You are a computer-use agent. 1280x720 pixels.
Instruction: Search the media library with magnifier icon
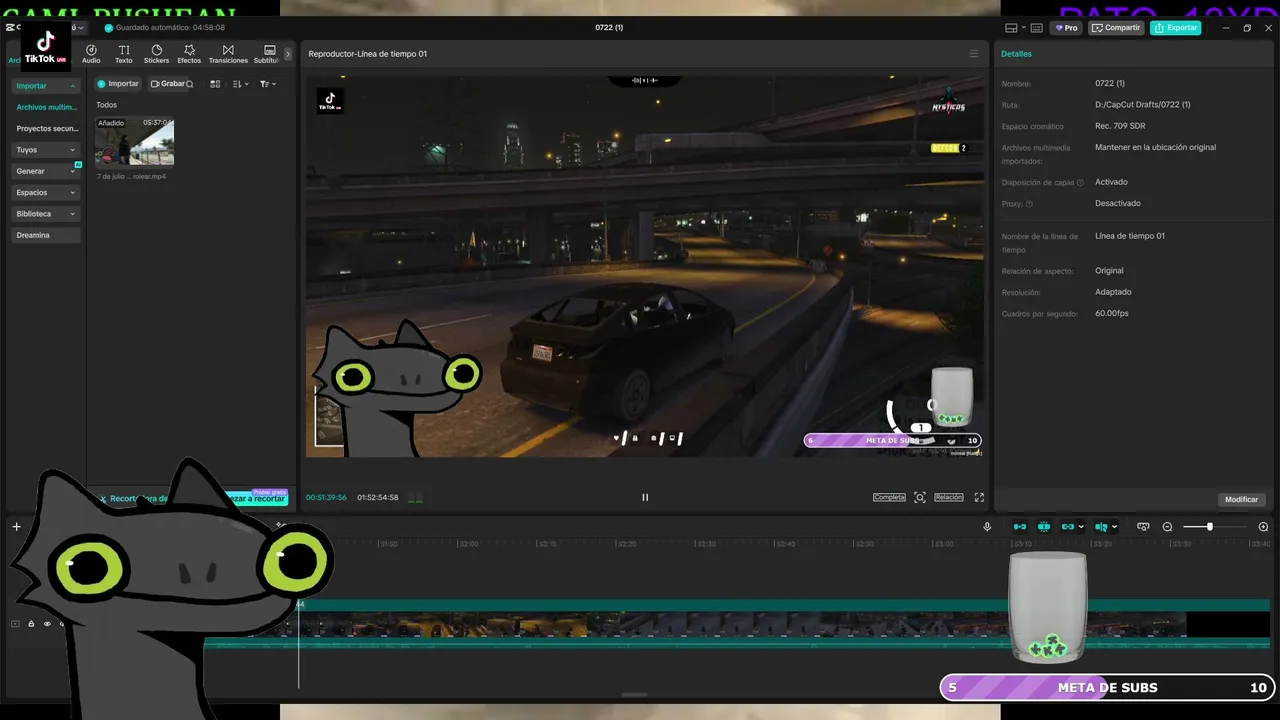pos(190,84)
